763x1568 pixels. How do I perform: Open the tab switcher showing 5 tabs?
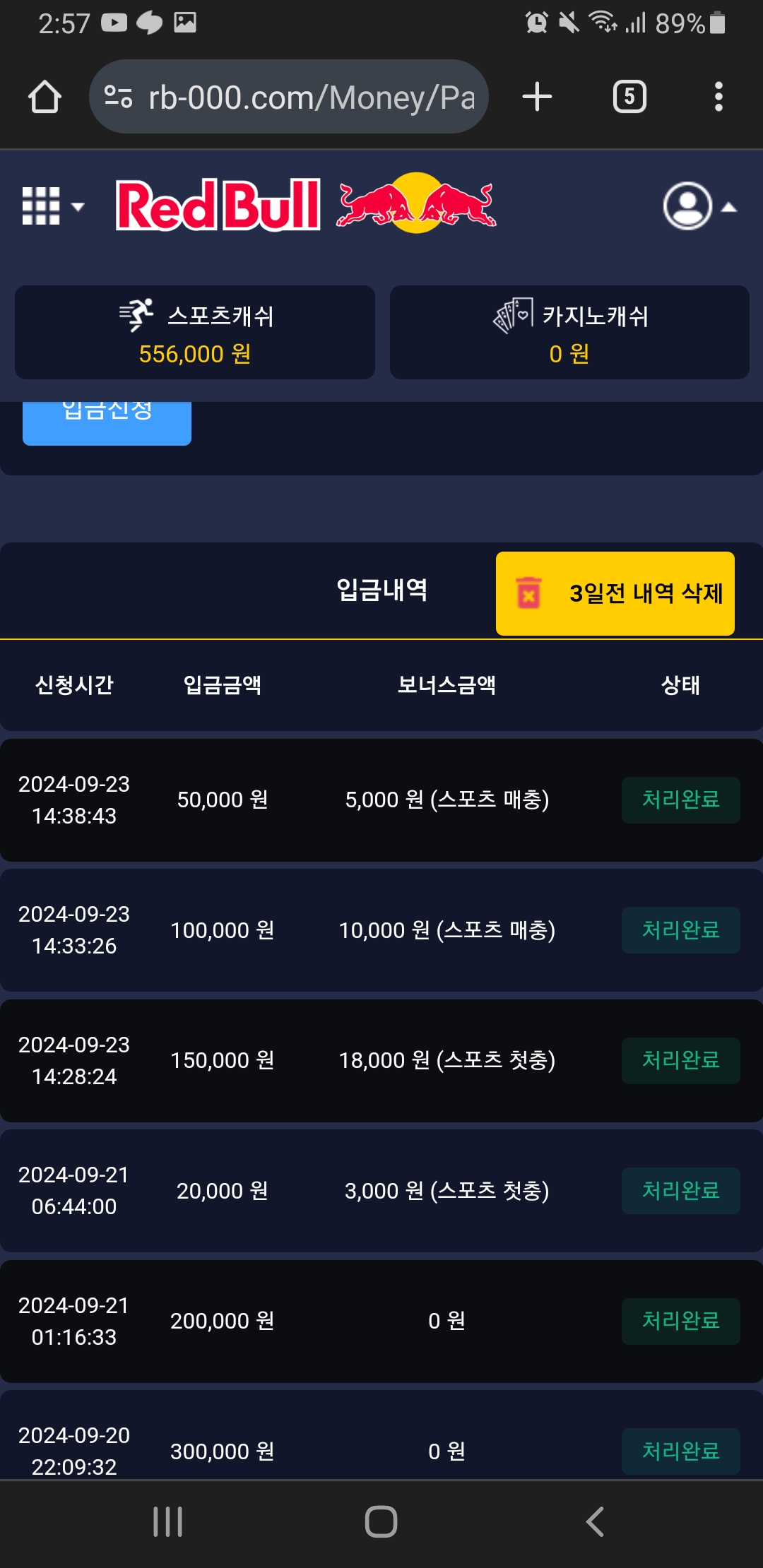629,97
